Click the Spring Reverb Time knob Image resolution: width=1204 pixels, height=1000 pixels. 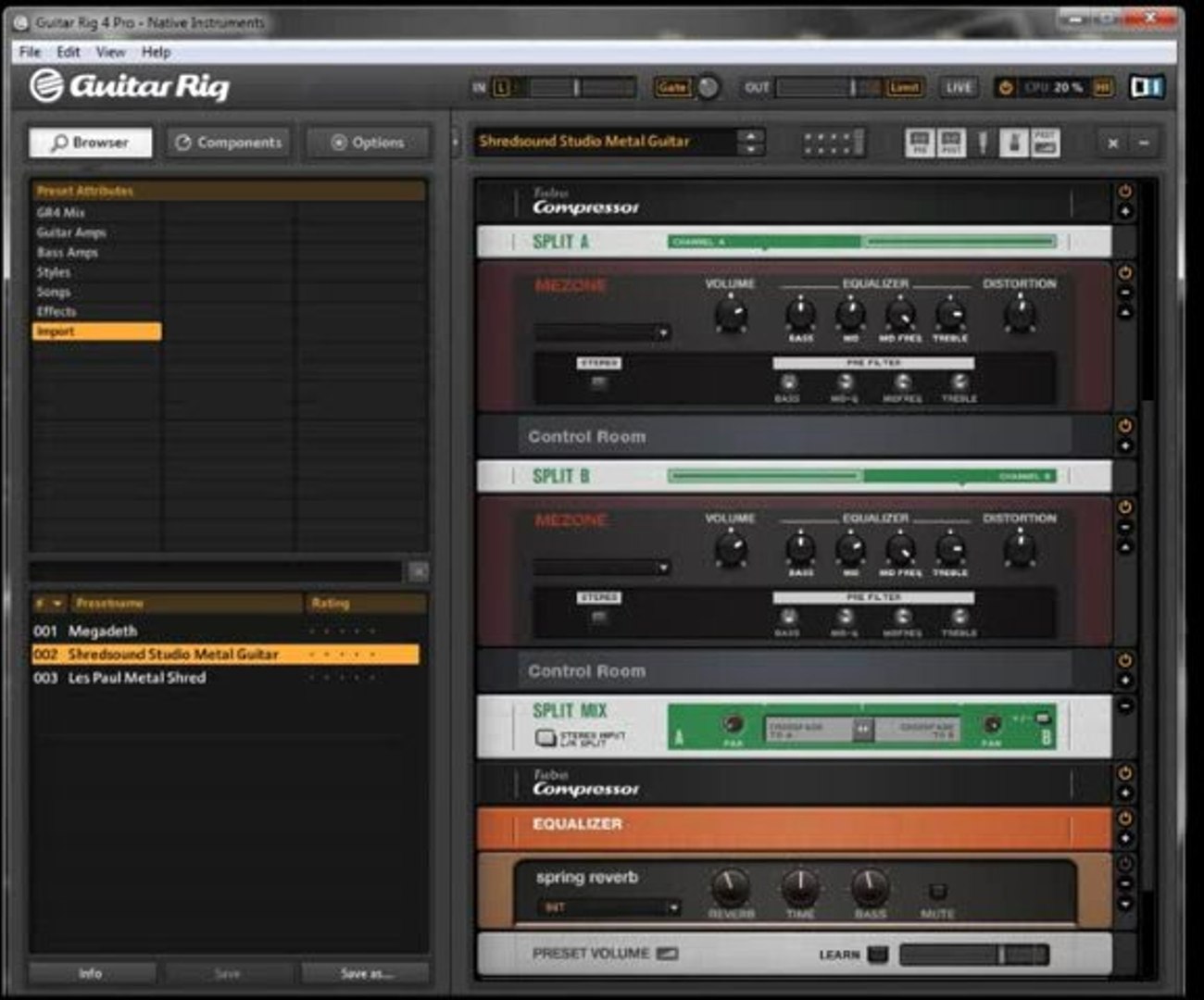(x=800, y=887)
